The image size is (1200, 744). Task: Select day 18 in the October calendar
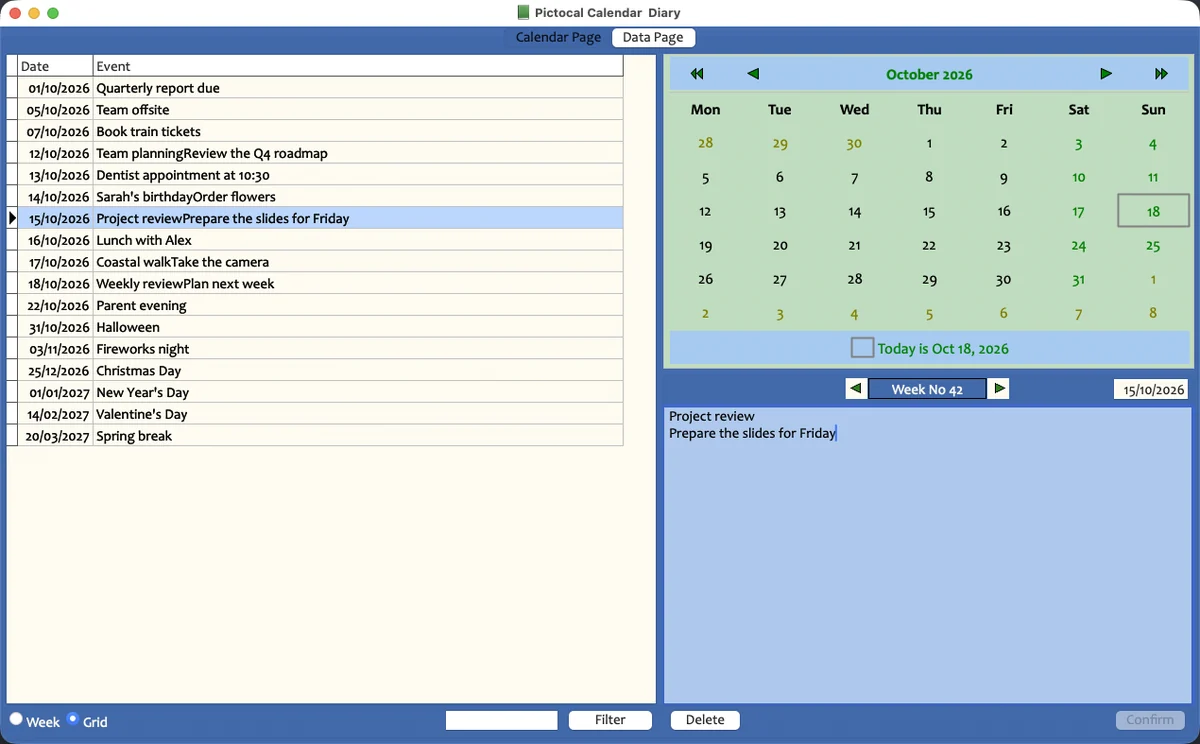point(1153,211)
